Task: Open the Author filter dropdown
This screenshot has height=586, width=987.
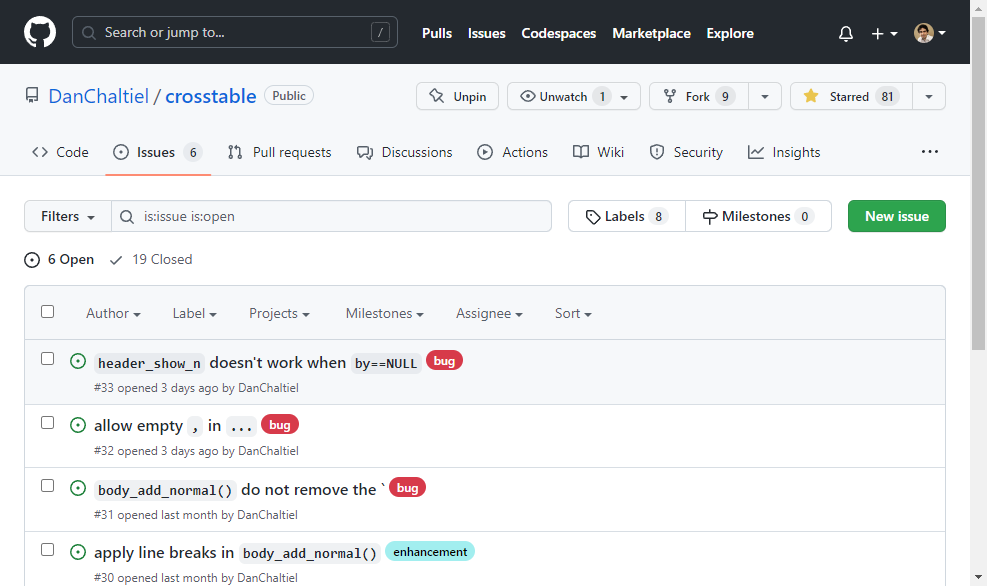Action: point(113,313)
